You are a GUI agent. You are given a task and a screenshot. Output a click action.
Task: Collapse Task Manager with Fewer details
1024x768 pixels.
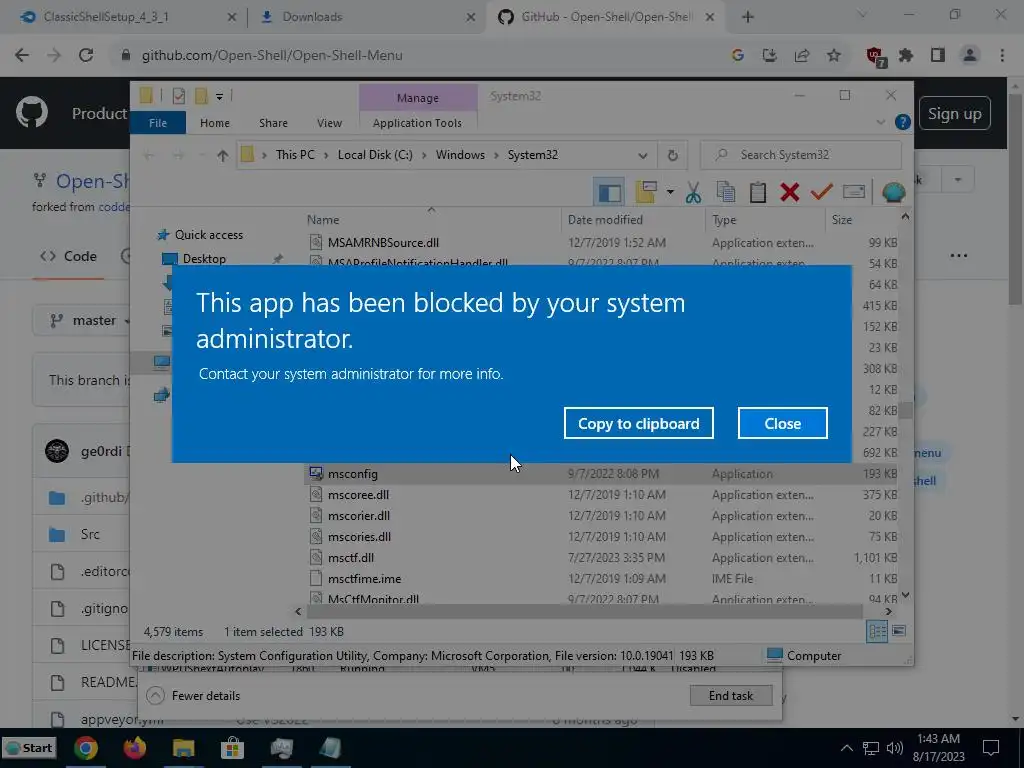pyautogui.click(x=193, y=696)
